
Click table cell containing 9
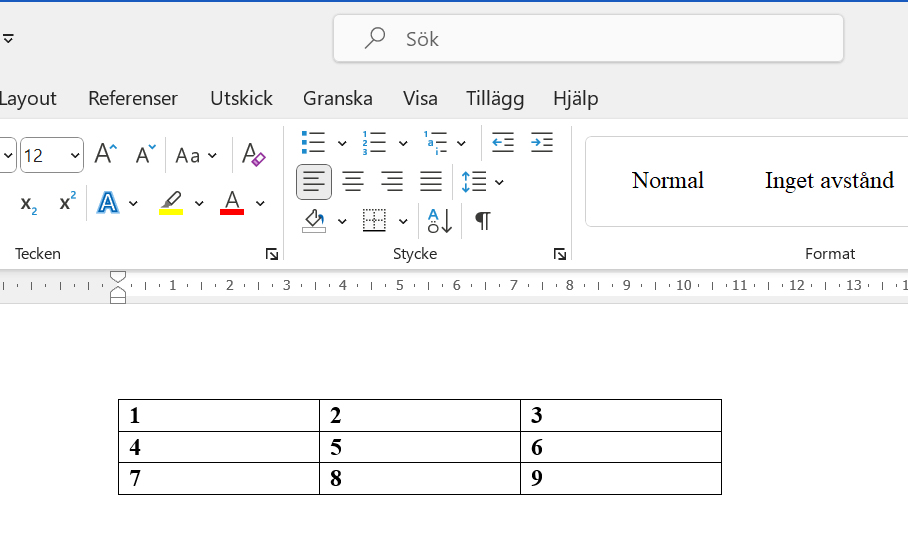pyautogui.click(x=621, y=478)
